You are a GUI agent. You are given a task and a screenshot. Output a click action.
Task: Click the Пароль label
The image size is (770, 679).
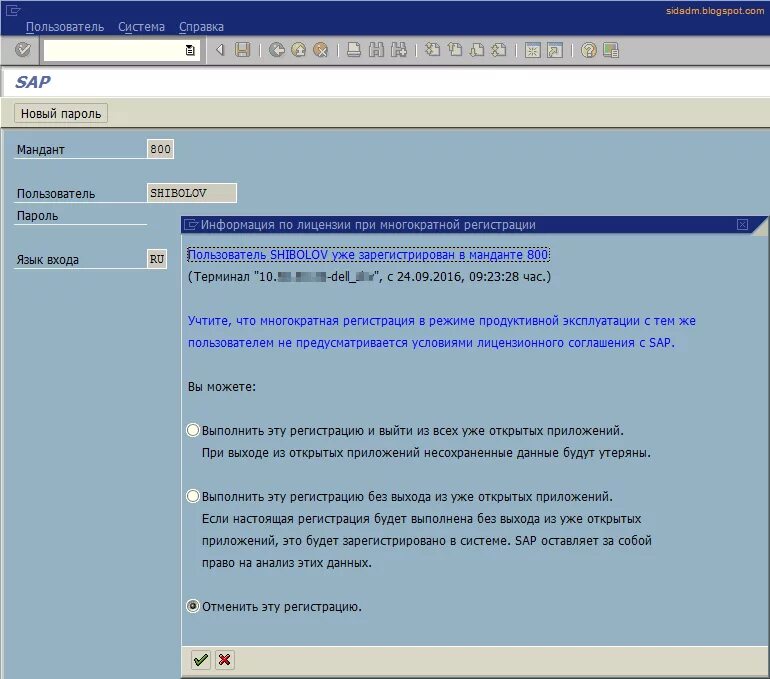tap(37, 216)
